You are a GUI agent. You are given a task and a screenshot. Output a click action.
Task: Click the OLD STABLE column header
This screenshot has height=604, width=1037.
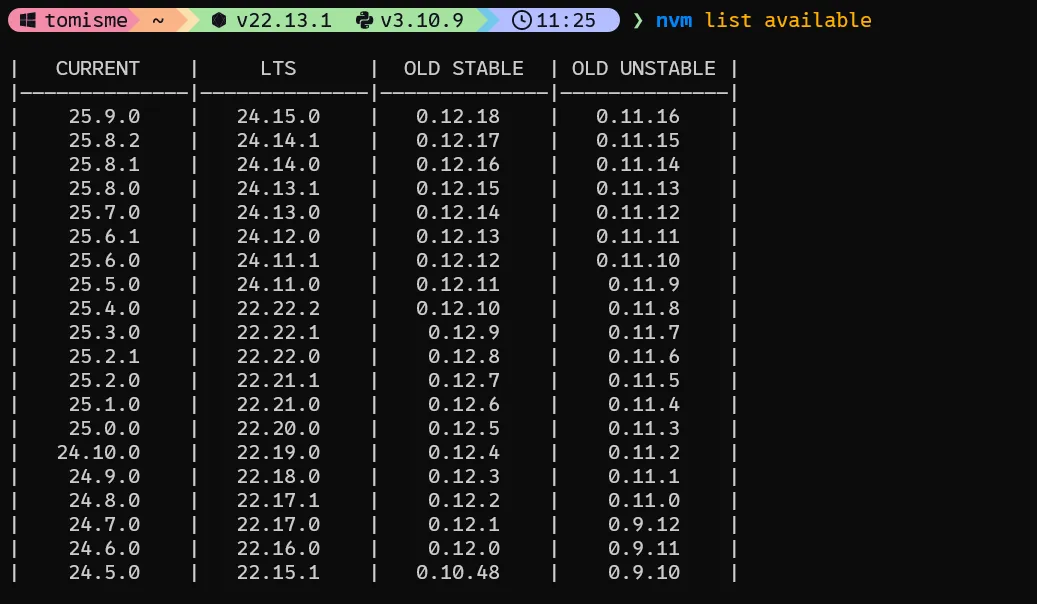click(464, 69)
